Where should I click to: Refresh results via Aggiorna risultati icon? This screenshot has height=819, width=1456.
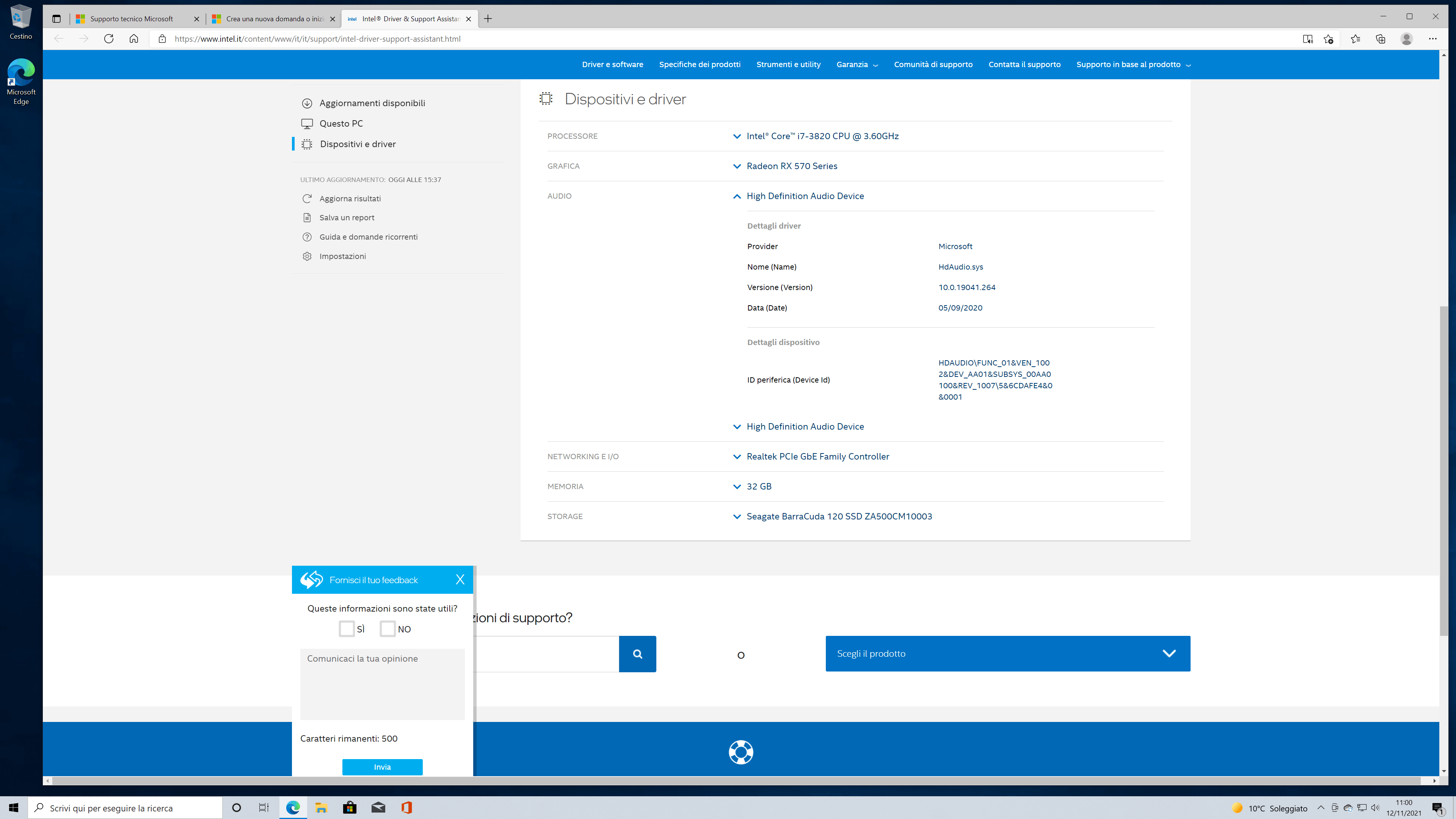(x=307, y=198)
